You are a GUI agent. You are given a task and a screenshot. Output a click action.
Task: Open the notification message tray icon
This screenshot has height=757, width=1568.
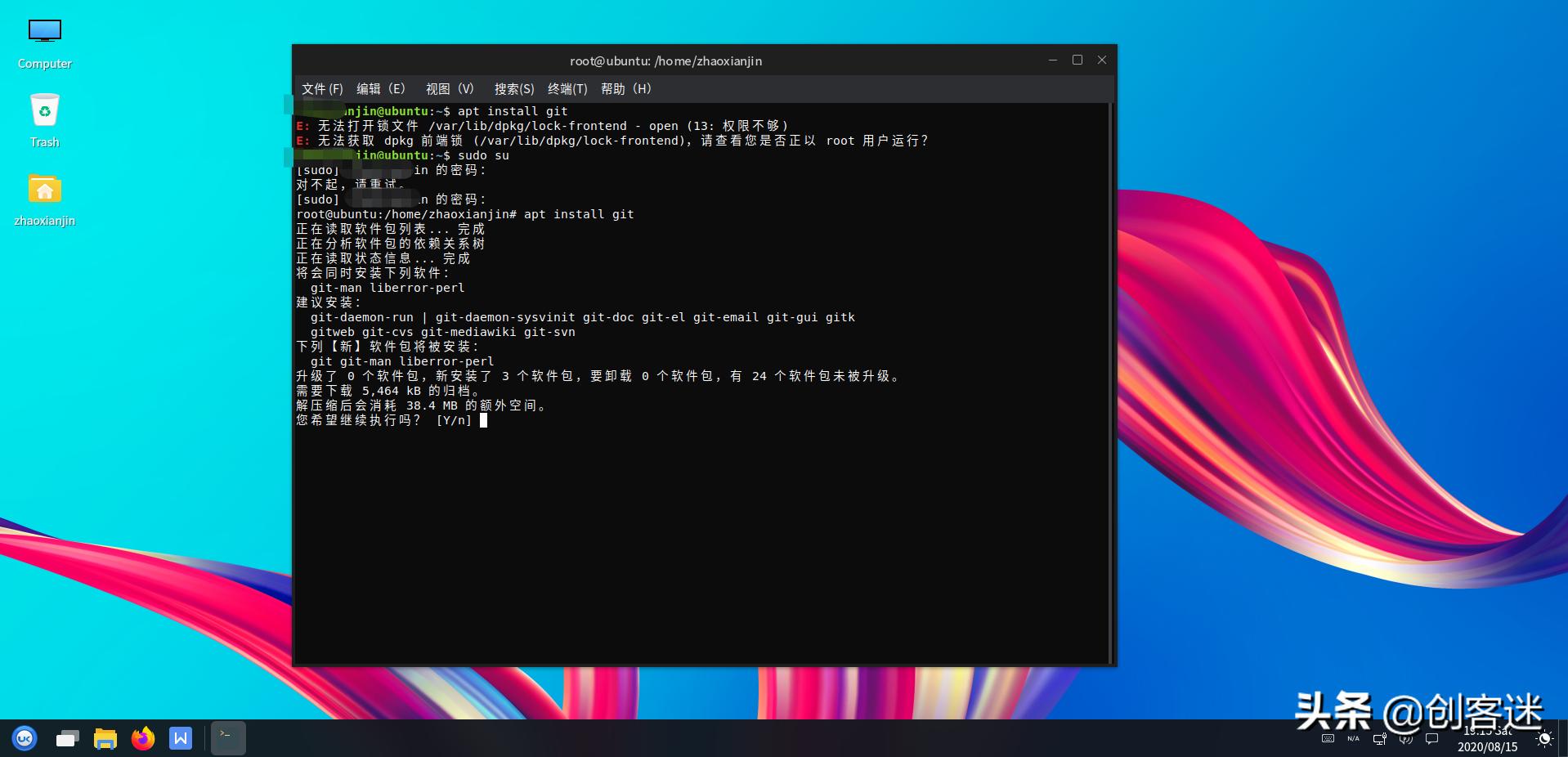1431,738
